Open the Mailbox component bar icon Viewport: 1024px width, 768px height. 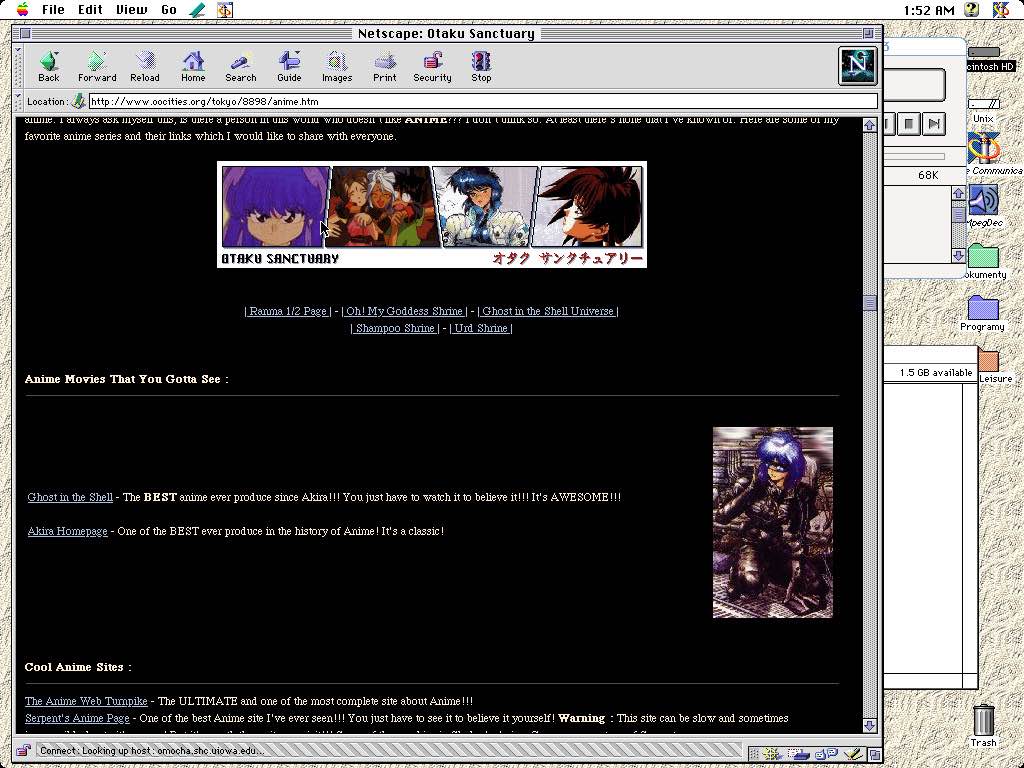coord(799,754)
